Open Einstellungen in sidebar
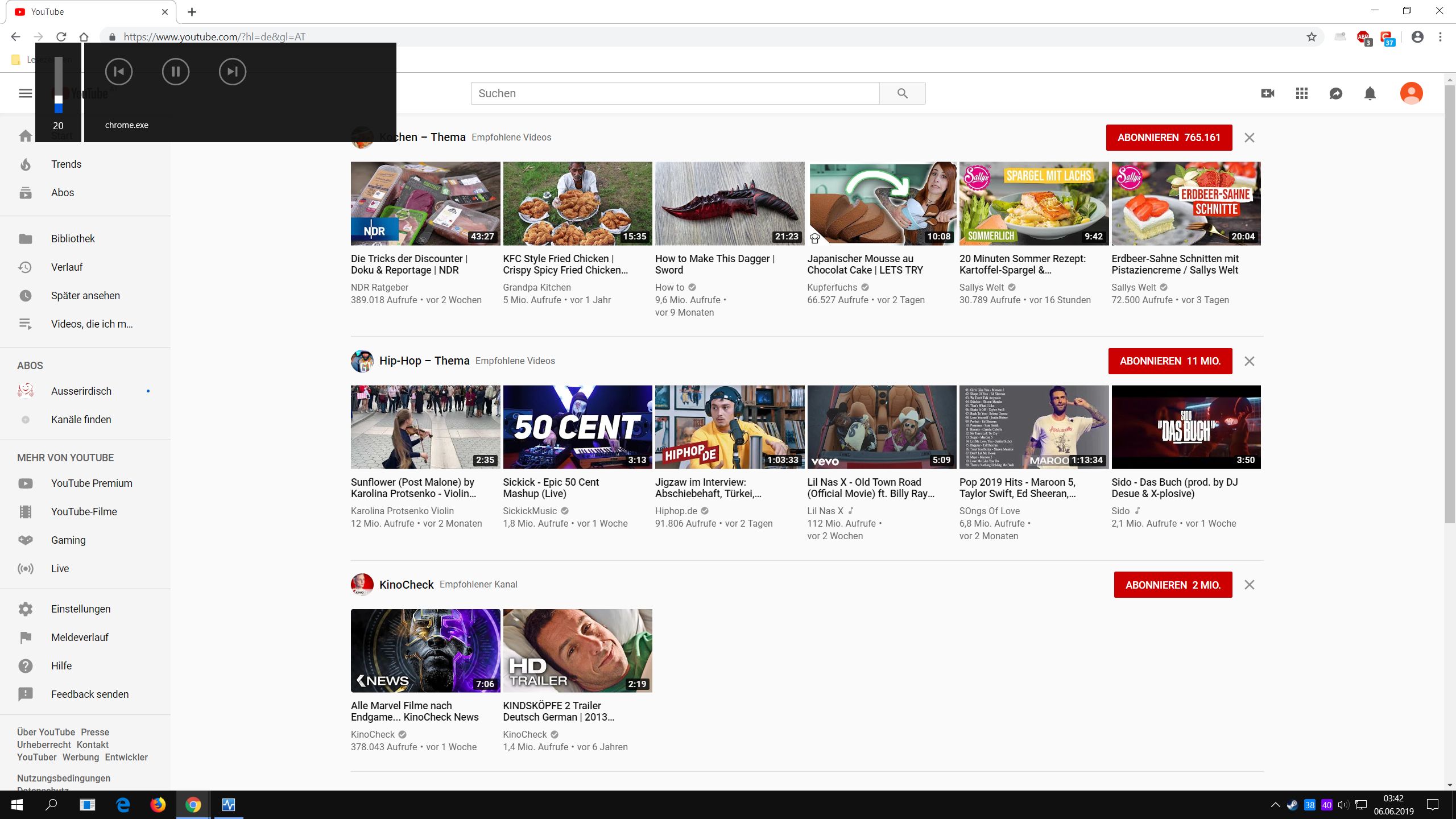 tap(81, 609)
